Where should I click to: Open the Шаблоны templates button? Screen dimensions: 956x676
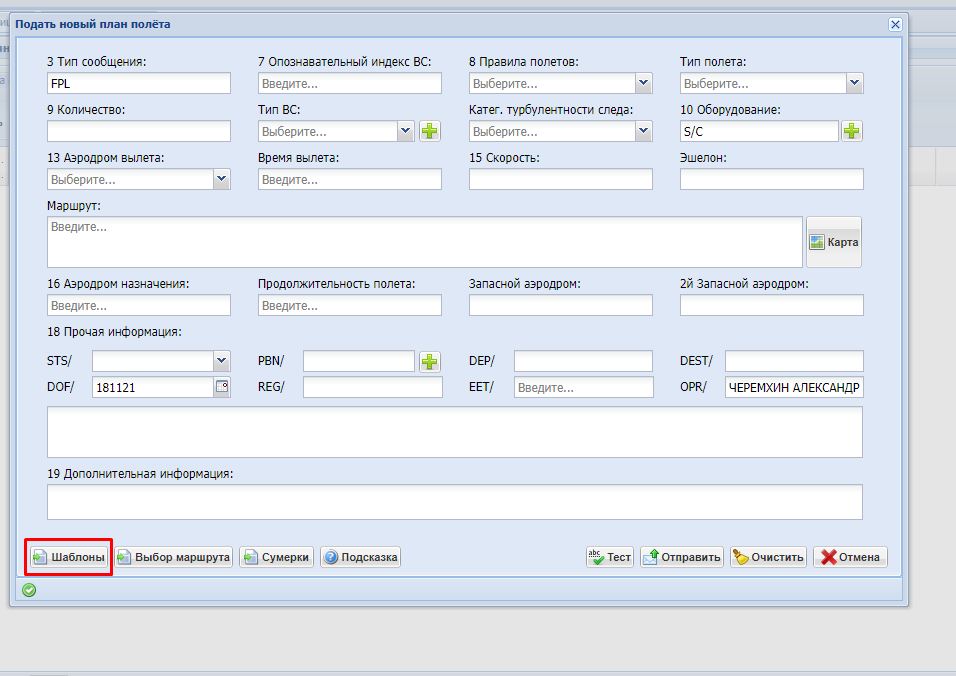(x=68, y=557)
